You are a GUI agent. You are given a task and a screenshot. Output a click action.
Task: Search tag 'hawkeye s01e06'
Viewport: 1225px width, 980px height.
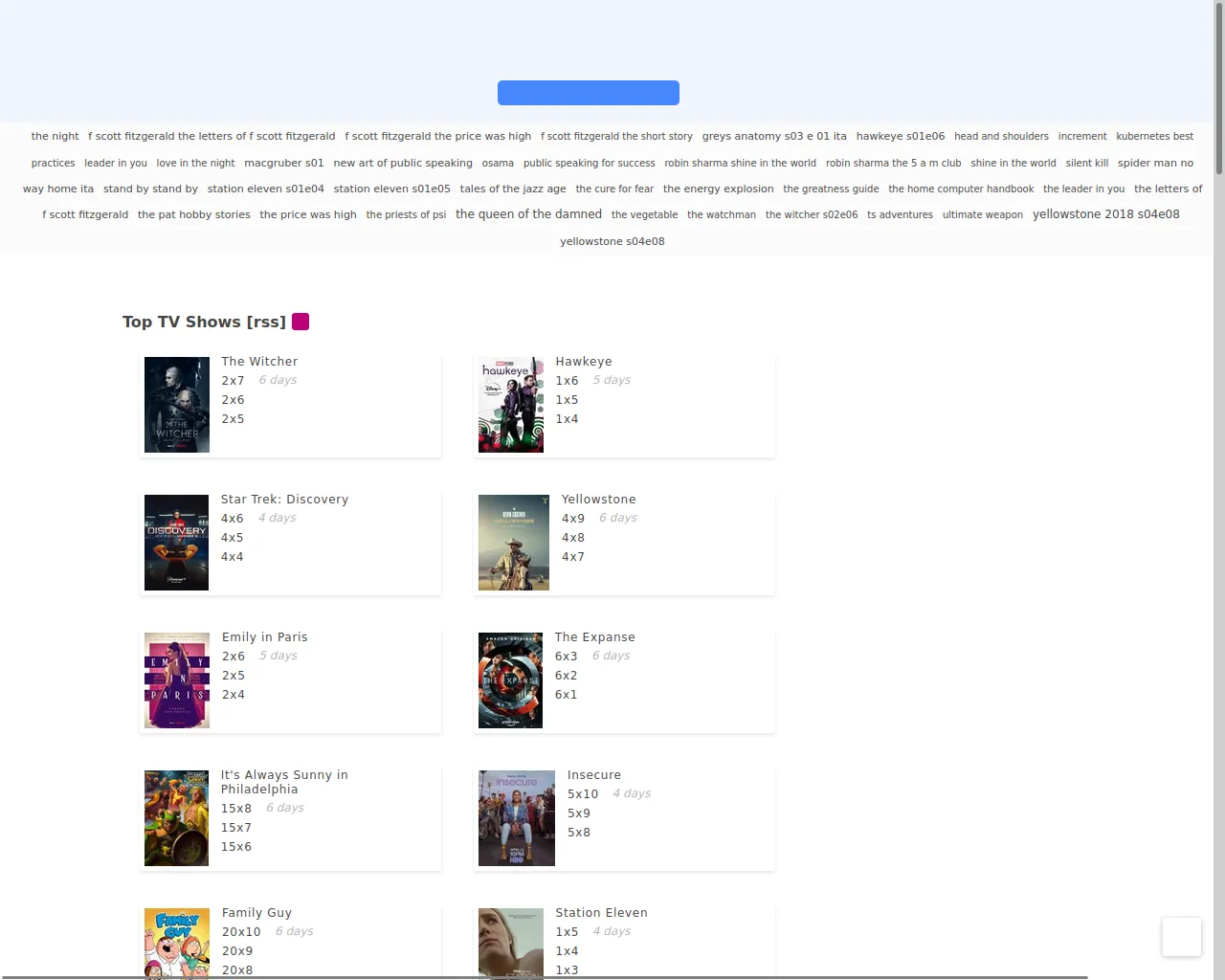pyautogui.click(x=900, y=136)
